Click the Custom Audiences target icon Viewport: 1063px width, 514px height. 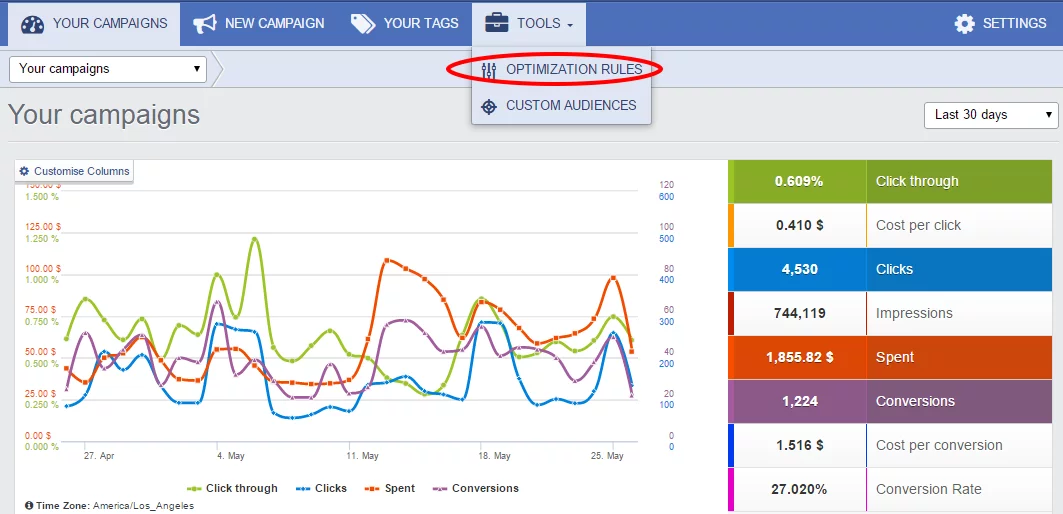489,106
